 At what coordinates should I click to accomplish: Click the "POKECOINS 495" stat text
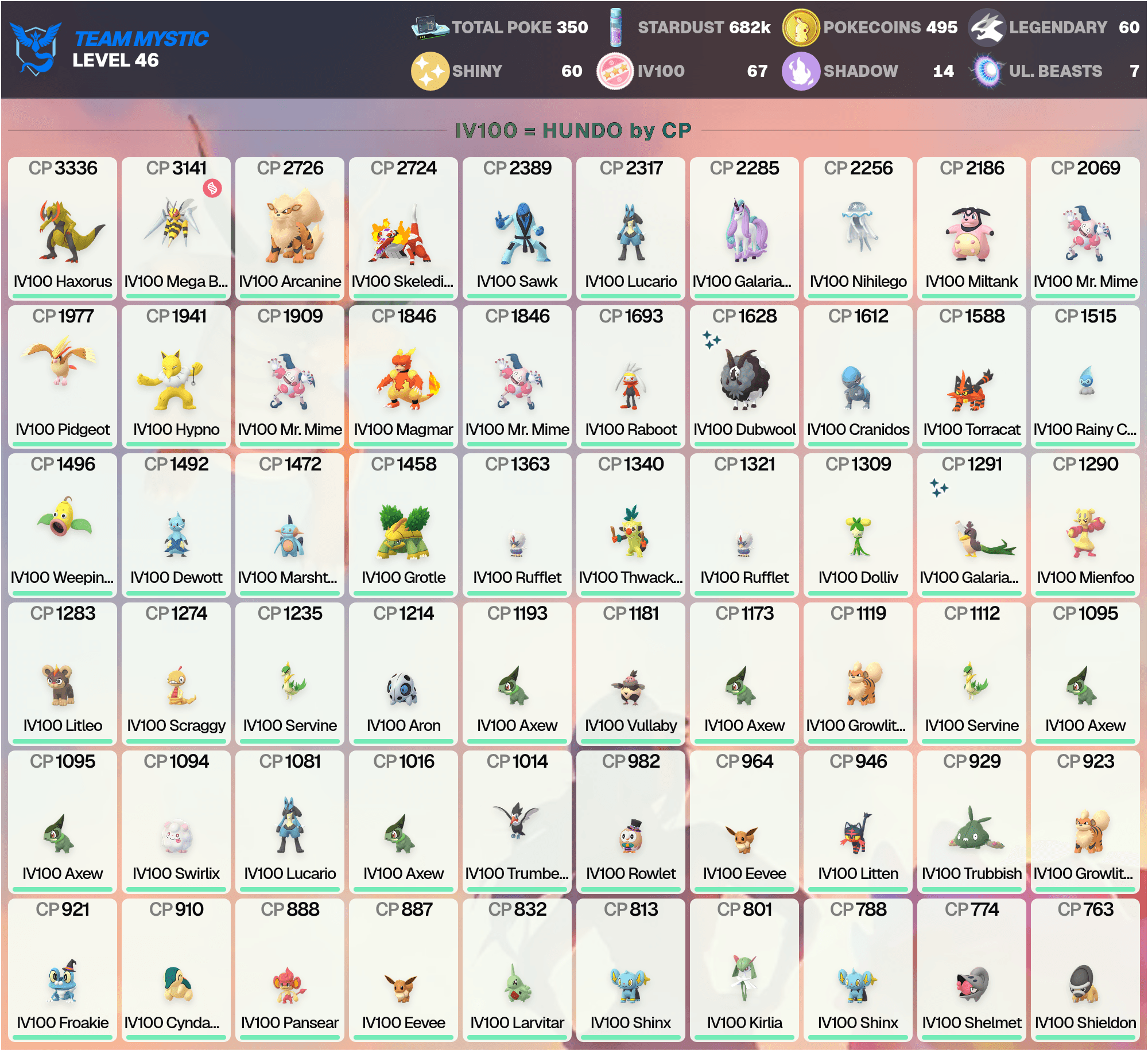(x=891, y=27)
